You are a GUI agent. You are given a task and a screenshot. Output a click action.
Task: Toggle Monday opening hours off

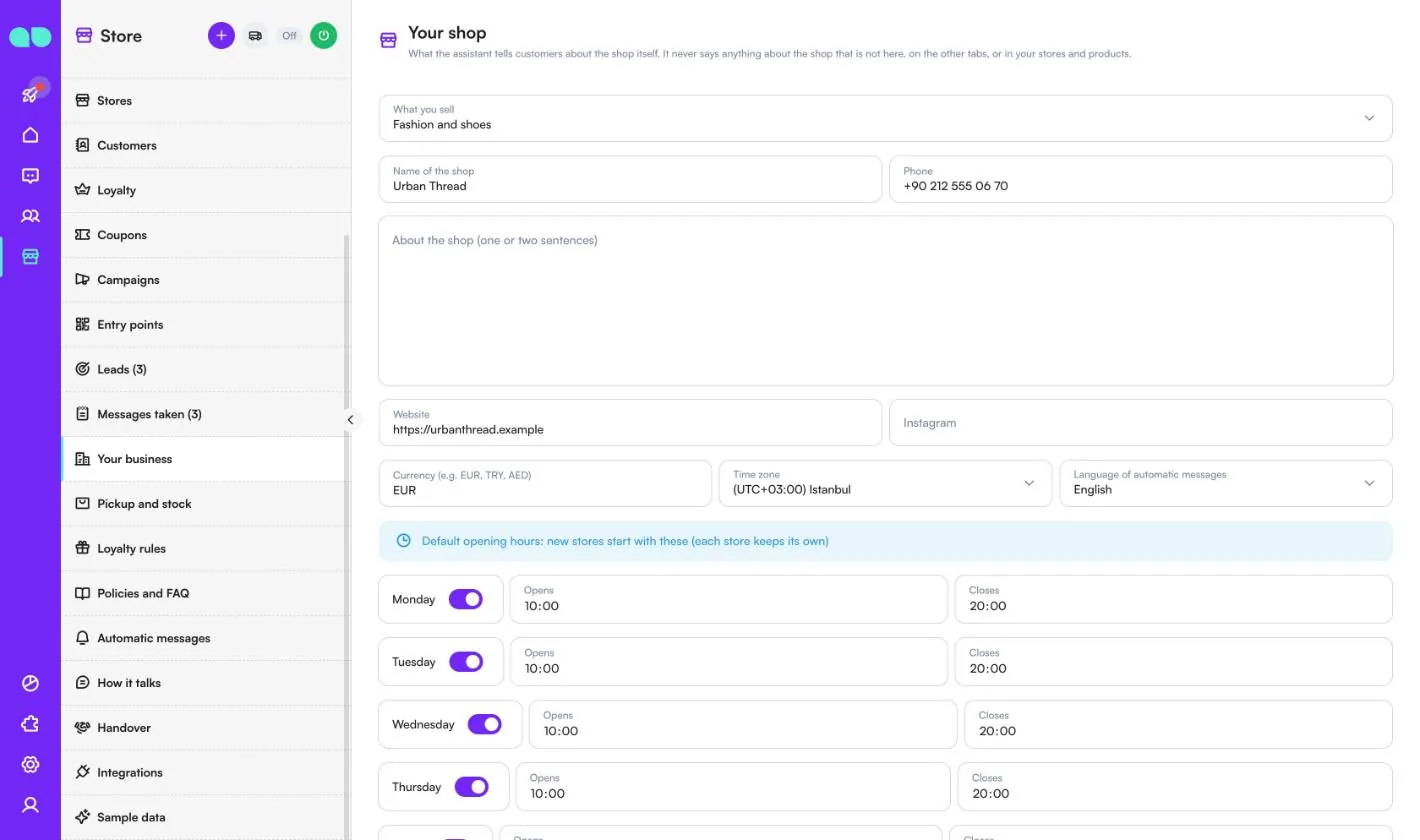point(465,599)
